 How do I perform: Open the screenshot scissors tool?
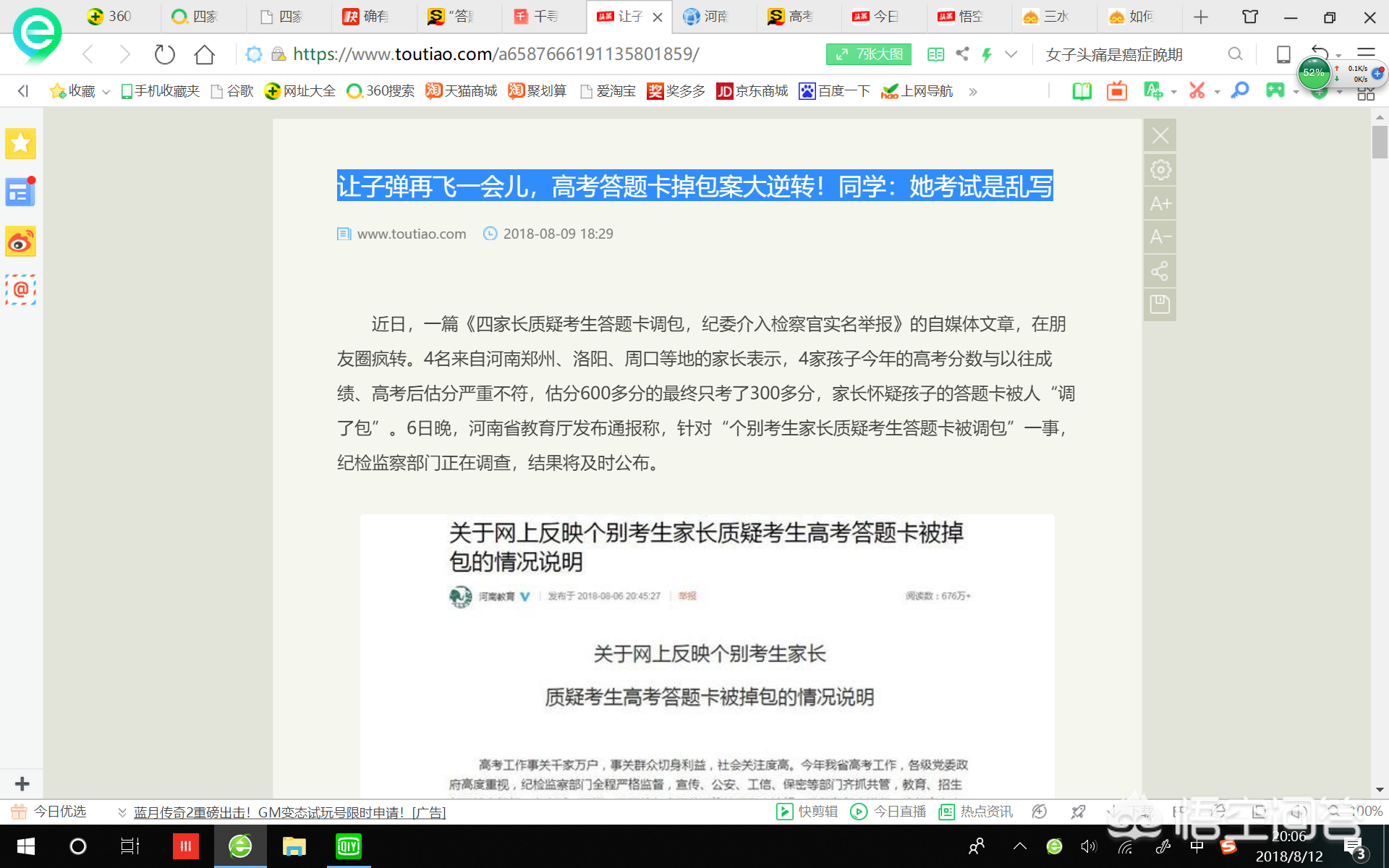(1199, 90)
